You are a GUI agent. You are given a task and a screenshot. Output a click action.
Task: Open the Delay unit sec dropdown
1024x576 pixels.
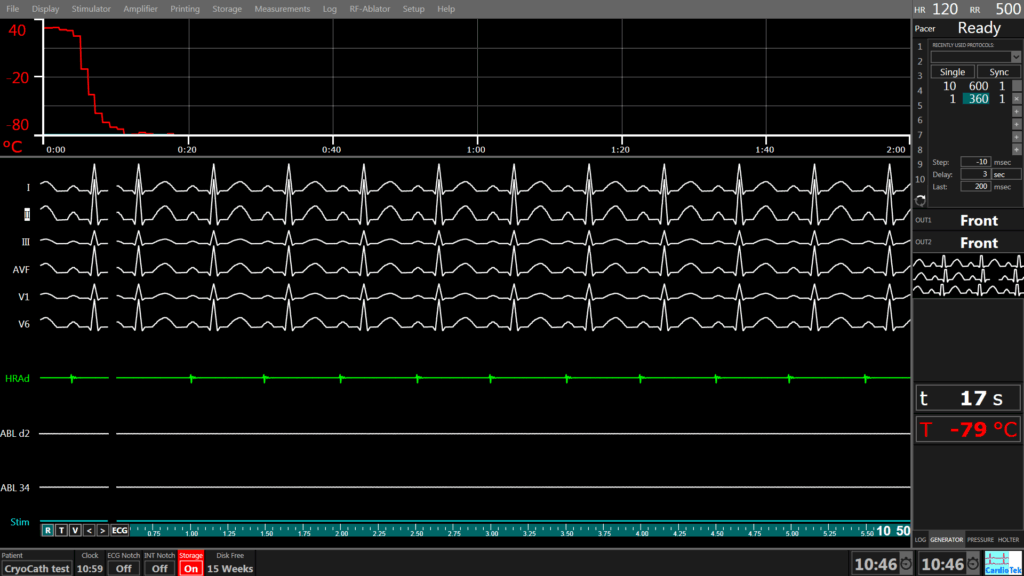pyautogui.click(x=1005, y=174)
